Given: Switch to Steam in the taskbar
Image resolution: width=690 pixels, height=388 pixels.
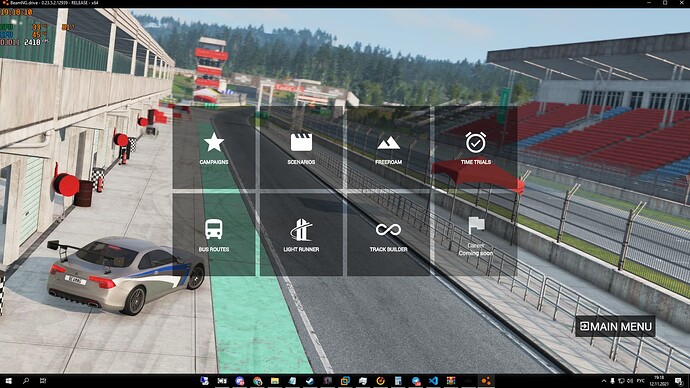Looking at the screenshot, I should [x=310, y=381].
